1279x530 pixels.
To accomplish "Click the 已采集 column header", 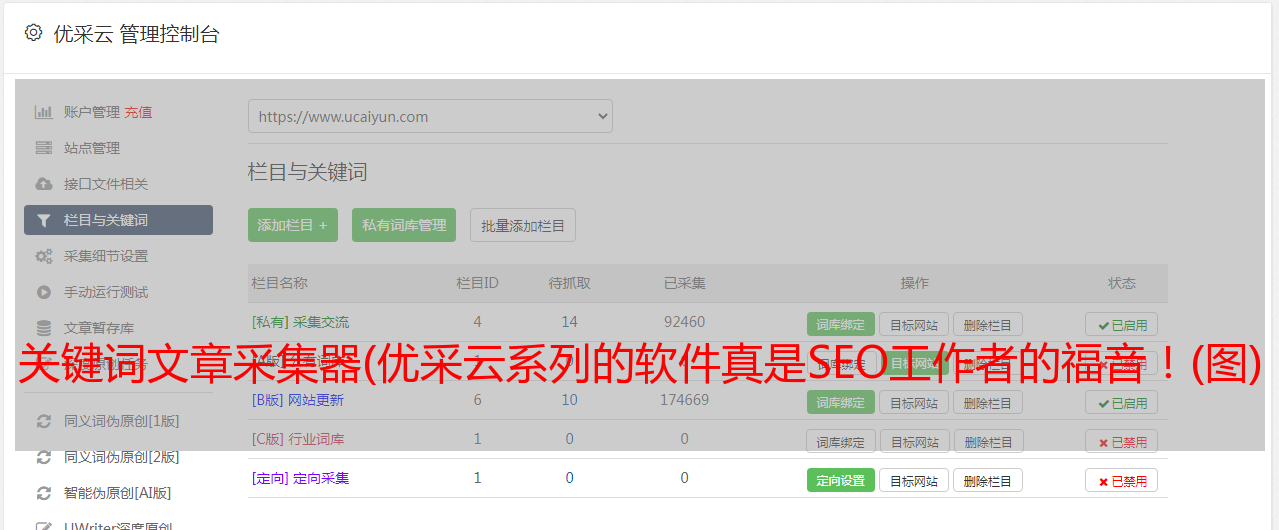I will tap(685, 283).
